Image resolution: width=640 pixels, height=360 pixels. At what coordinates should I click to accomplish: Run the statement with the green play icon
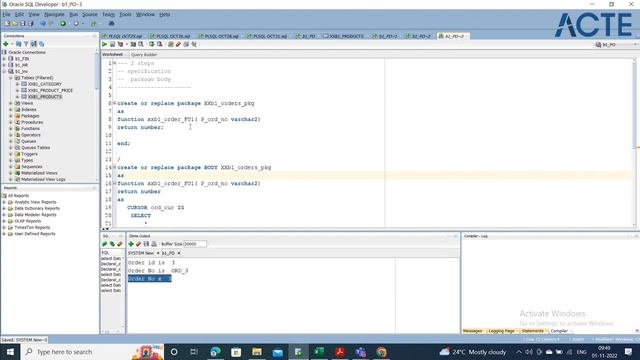pyautogui.click(x=104, y=44)
